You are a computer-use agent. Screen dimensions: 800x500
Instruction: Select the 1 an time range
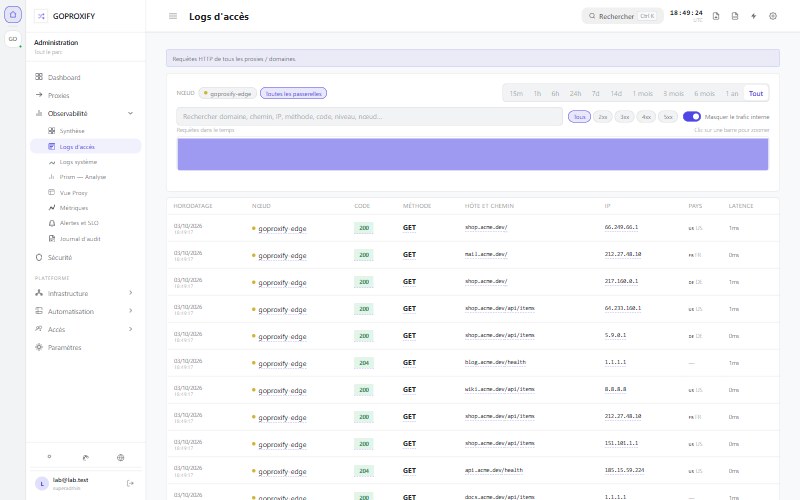(x=732, y=93)
